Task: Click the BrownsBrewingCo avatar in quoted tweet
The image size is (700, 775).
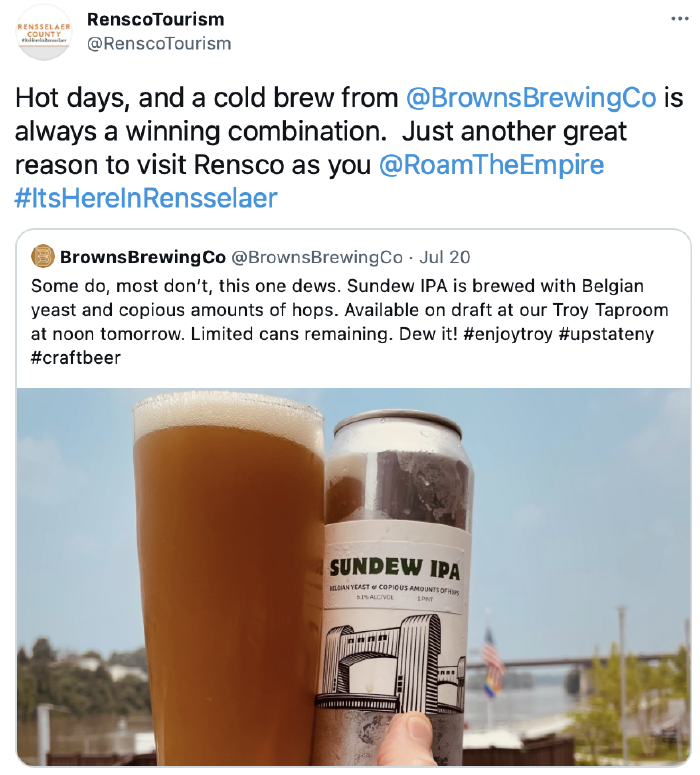Action: pyautogui.click(x=43, y=257)
